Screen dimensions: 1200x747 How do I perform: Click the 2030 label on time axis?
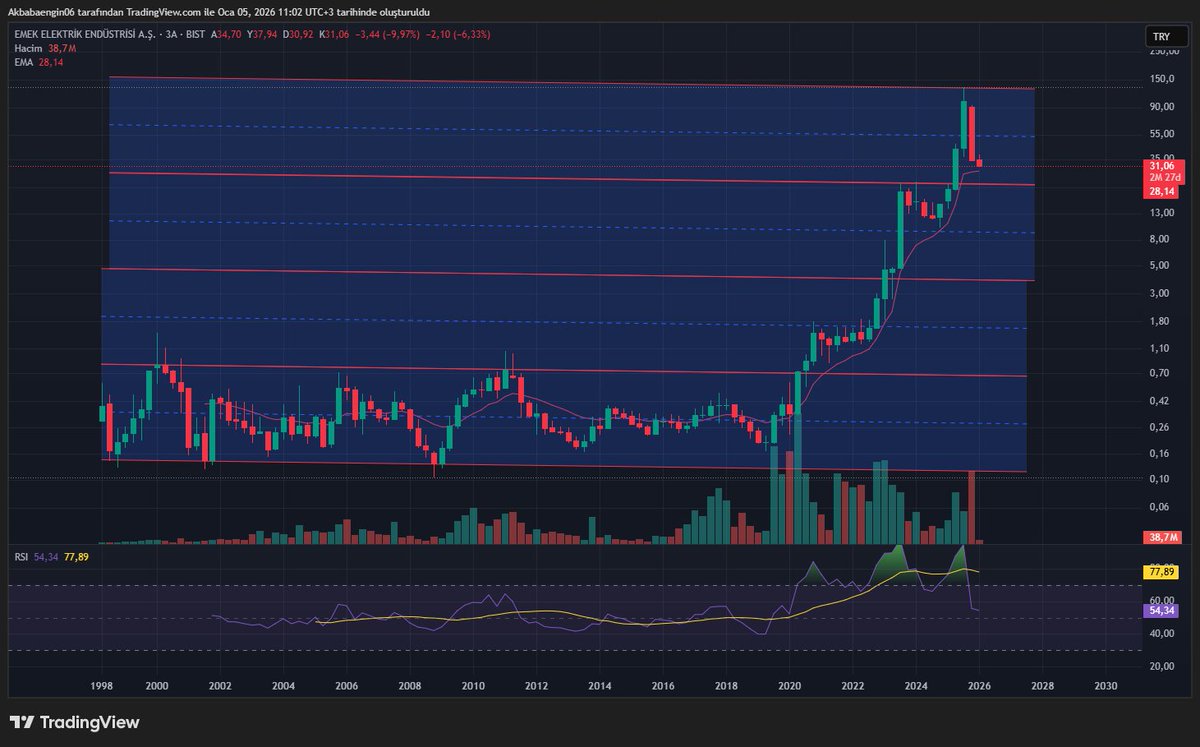1106,687
